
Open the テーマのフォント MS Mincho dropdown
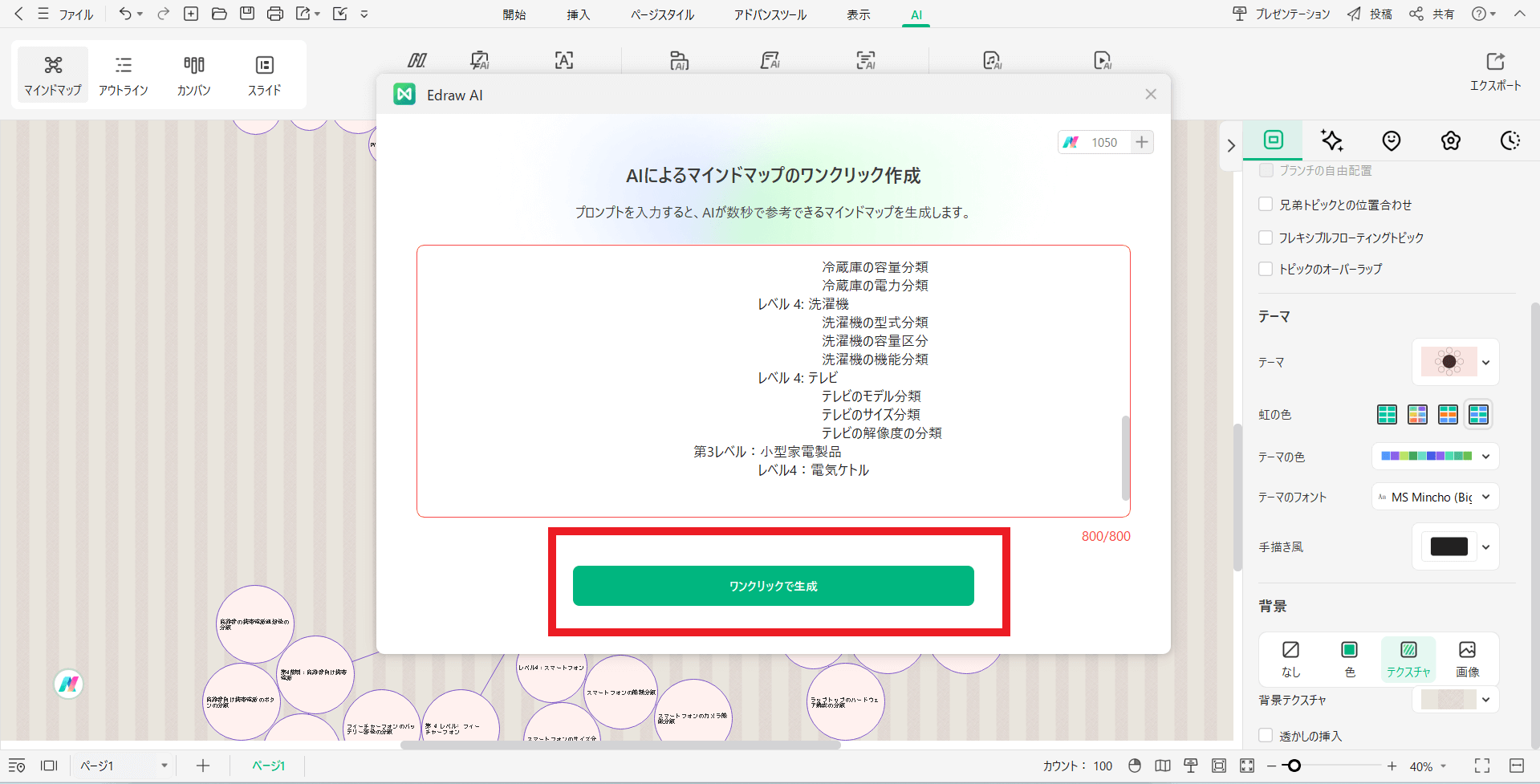(1435, 497)
